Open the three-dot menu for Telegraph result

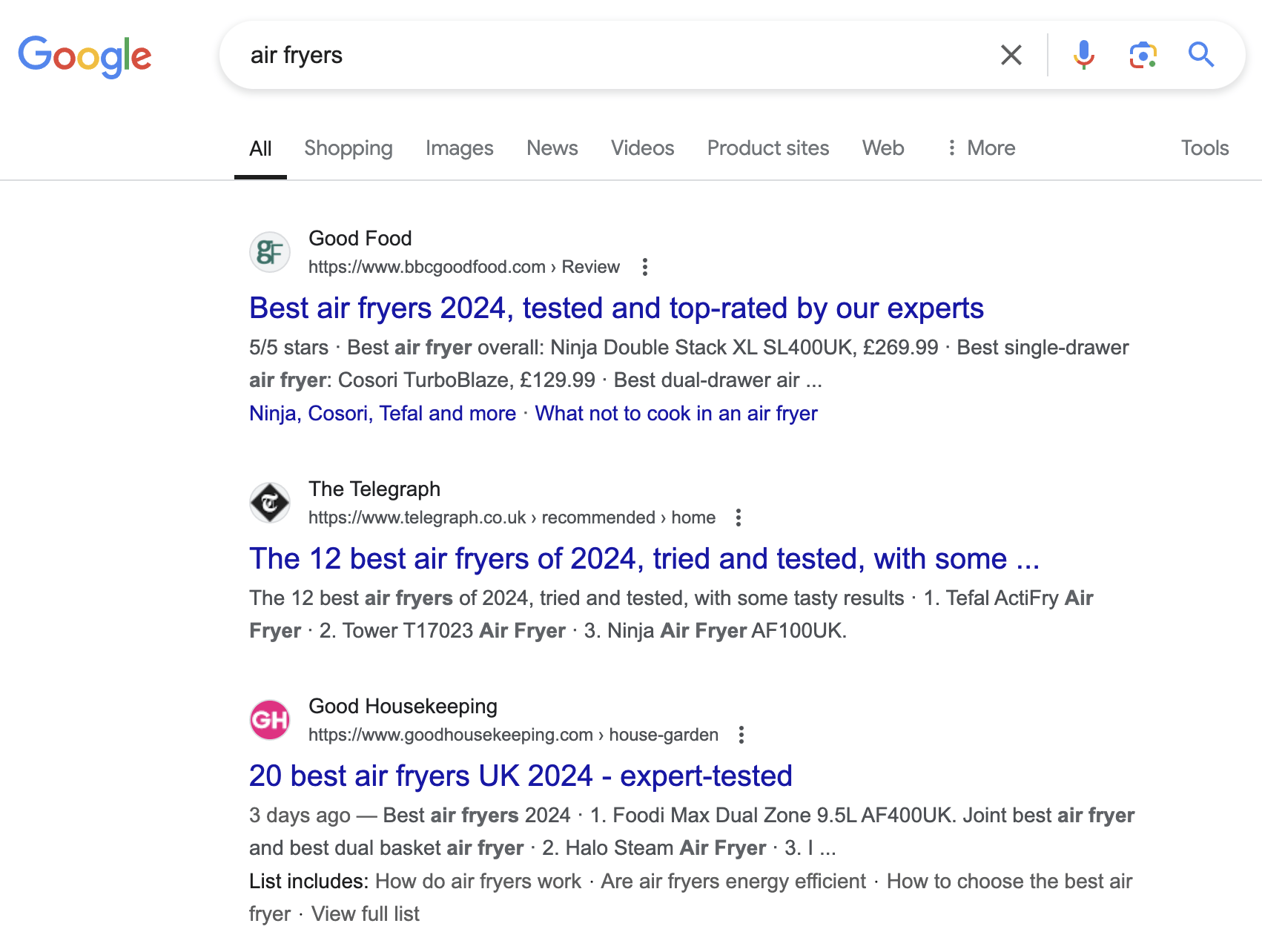[x=739, y=518]
